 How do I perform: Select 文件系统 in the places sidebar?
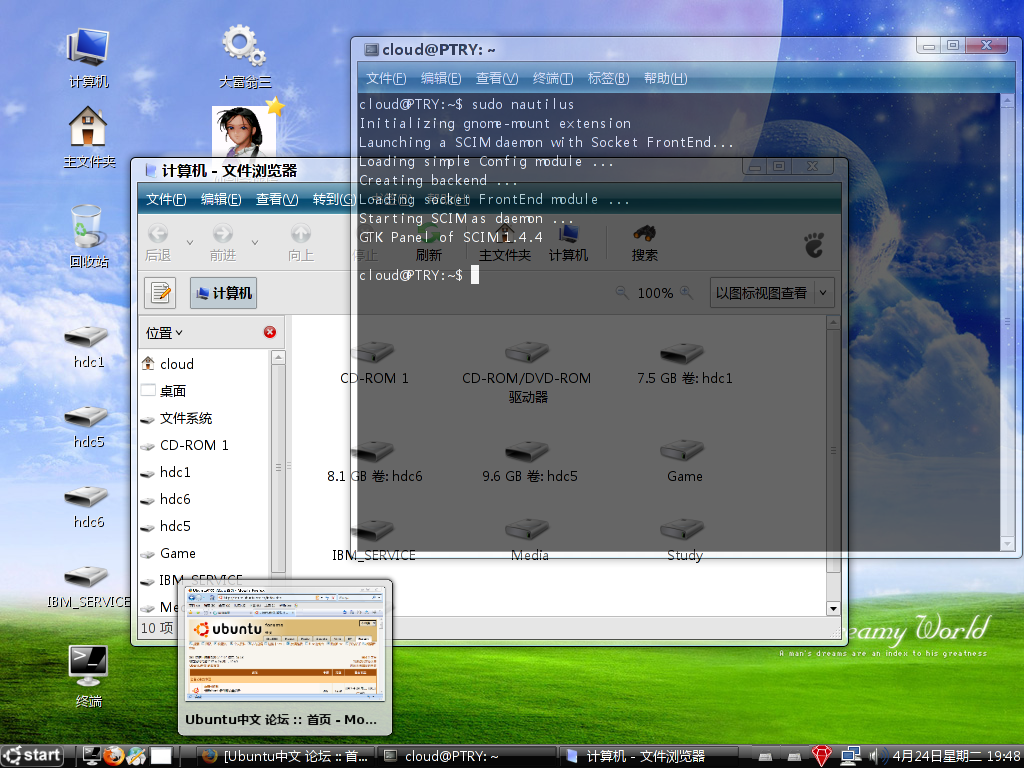point(204,418)
